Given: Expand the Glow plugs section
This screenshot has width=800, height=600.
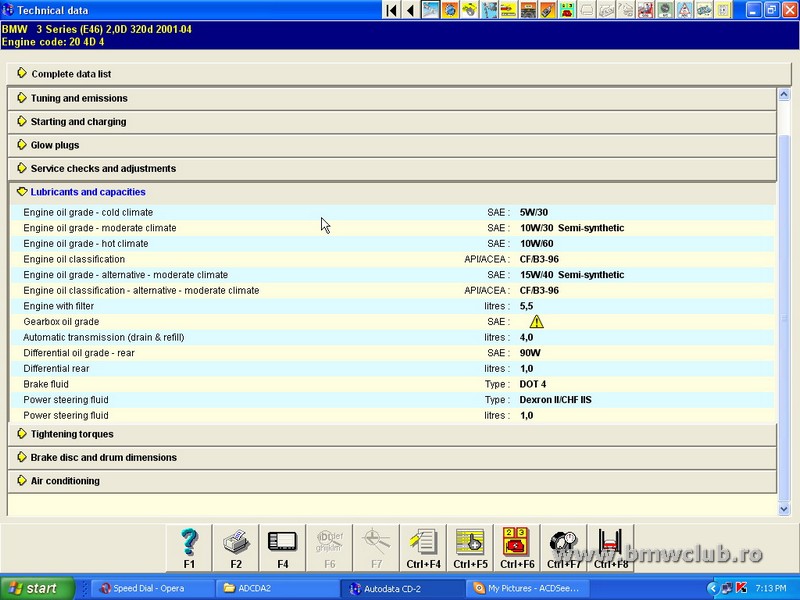Looking at the screenshot, I should (x=54, y=145).
